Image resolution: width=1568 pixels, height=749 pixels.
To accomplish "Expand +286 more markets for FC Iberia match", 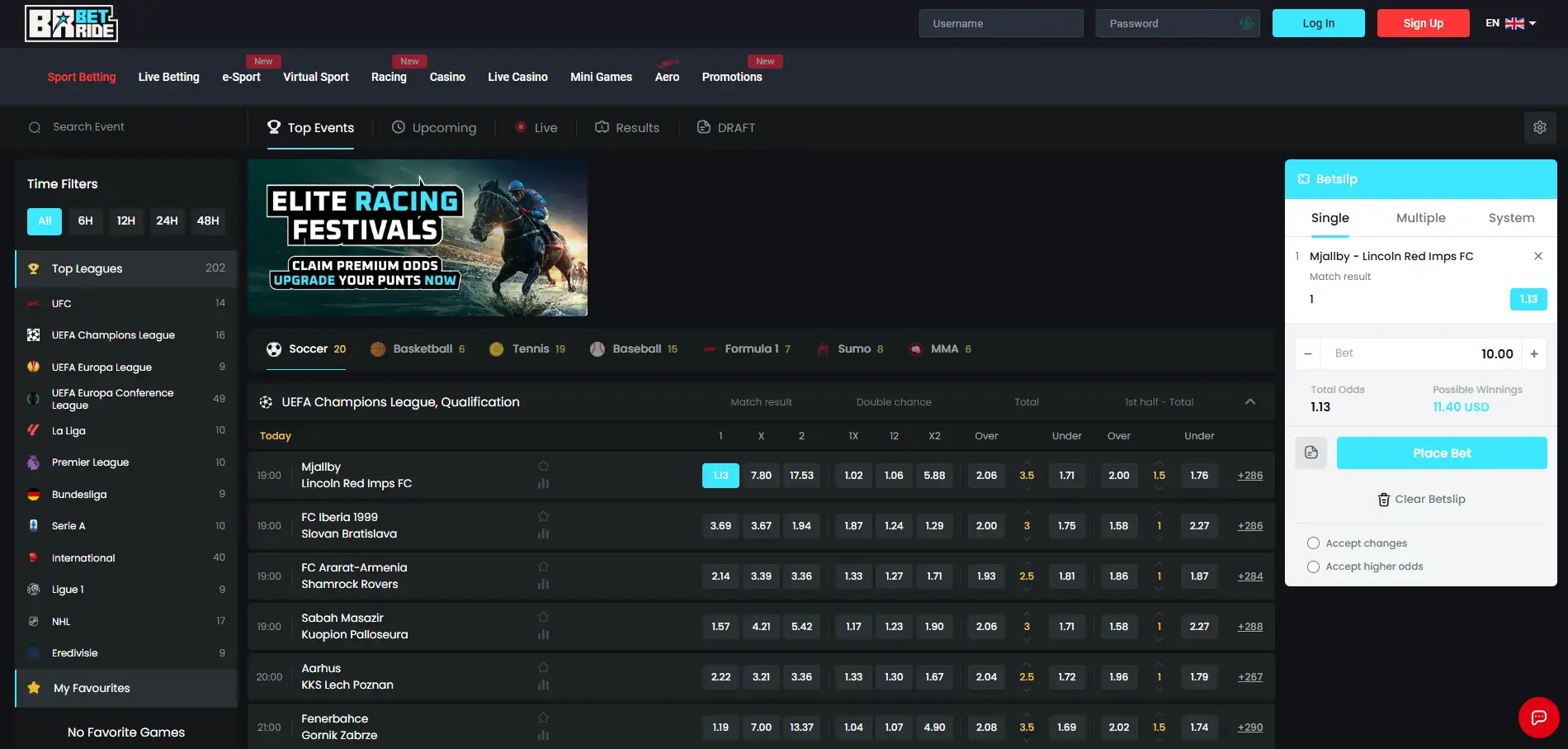I will pyautogui.click(x=1250, y=526).
